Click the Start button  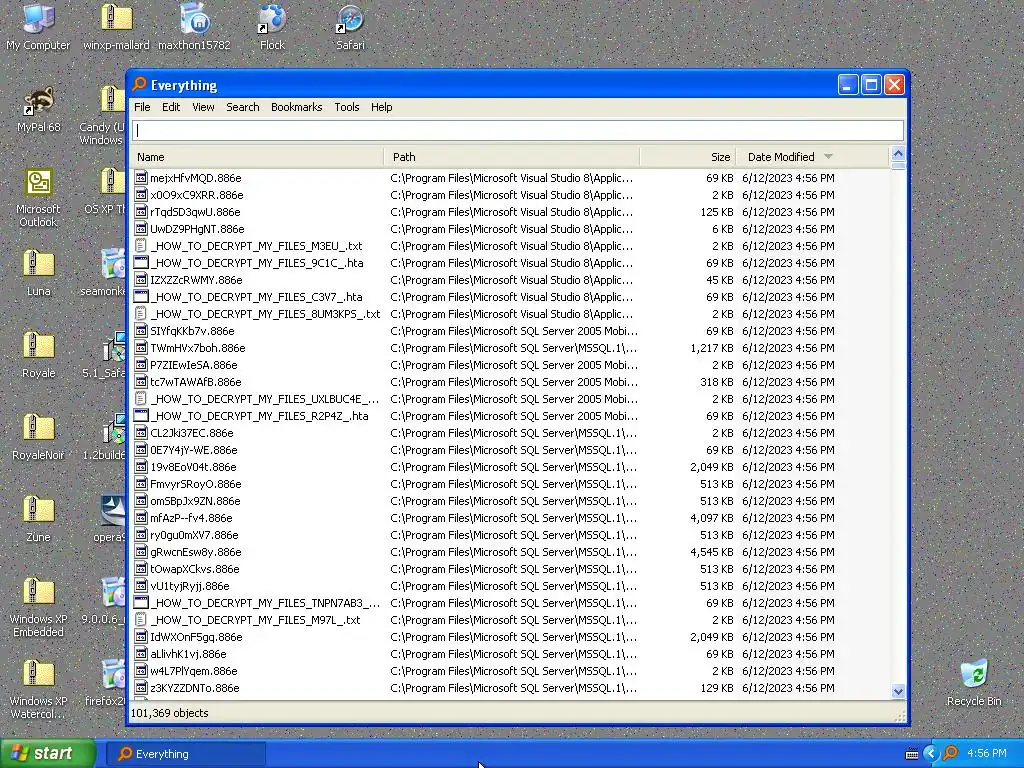[x=48, y=754]
